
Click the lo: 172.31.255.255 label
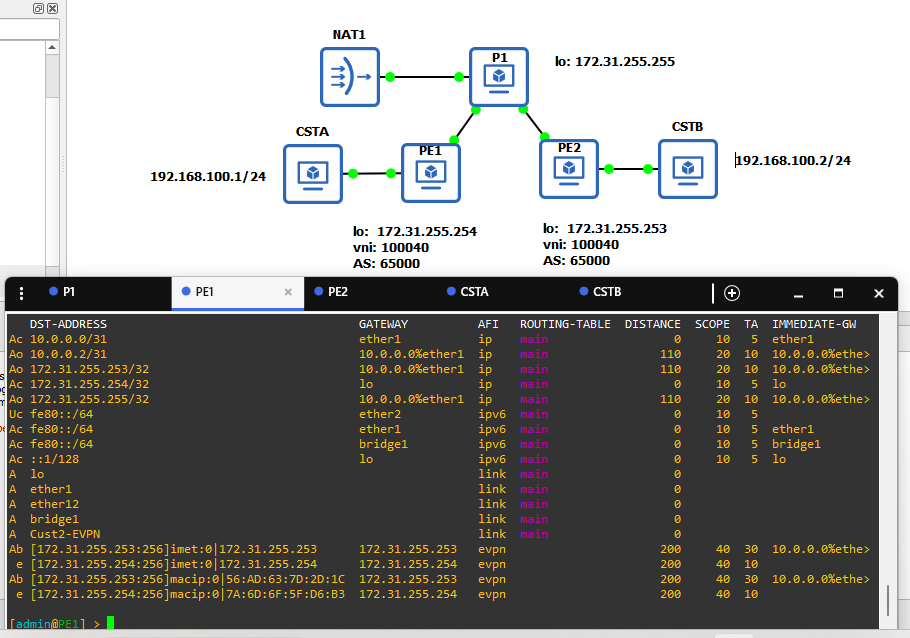[x=615, y=62]
